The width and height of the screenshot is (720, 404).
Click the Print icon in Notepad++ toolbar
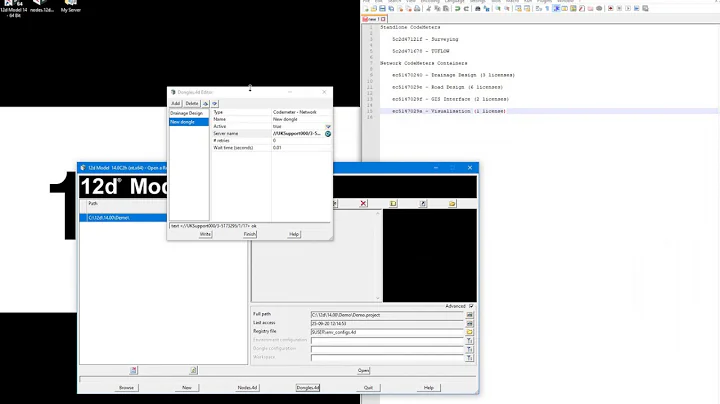[x=417, y=9]
